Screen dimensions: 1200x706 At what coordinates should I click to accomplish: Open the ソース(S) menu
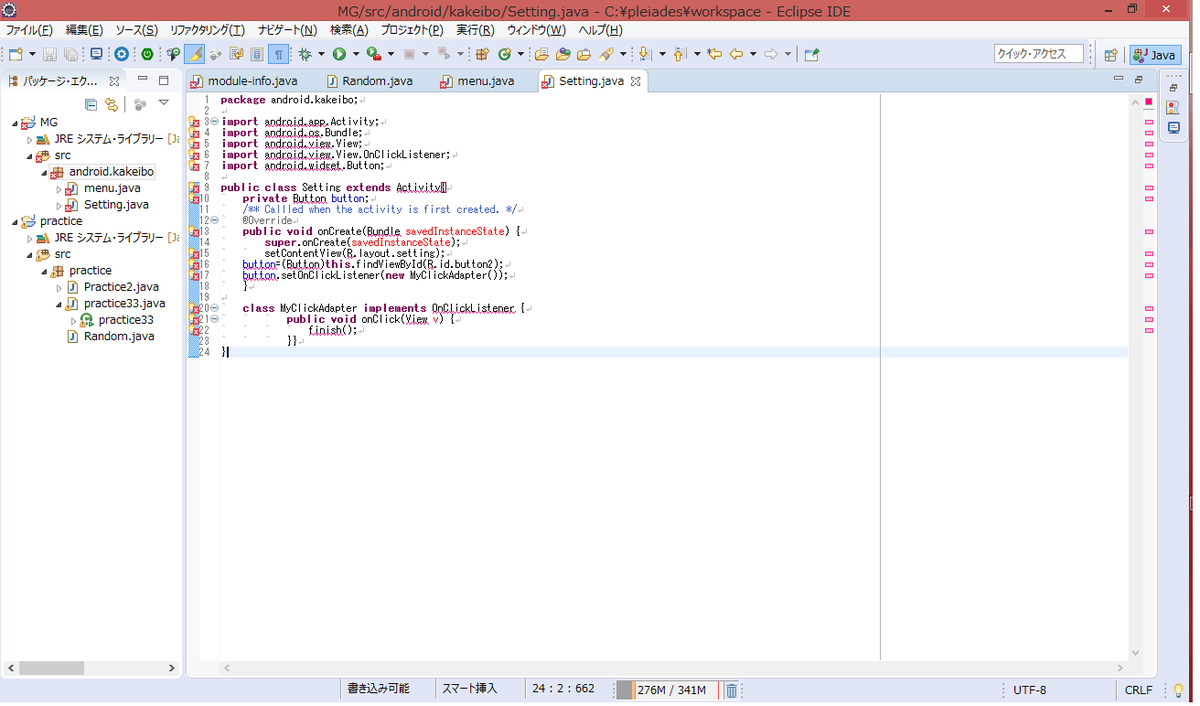136,30
